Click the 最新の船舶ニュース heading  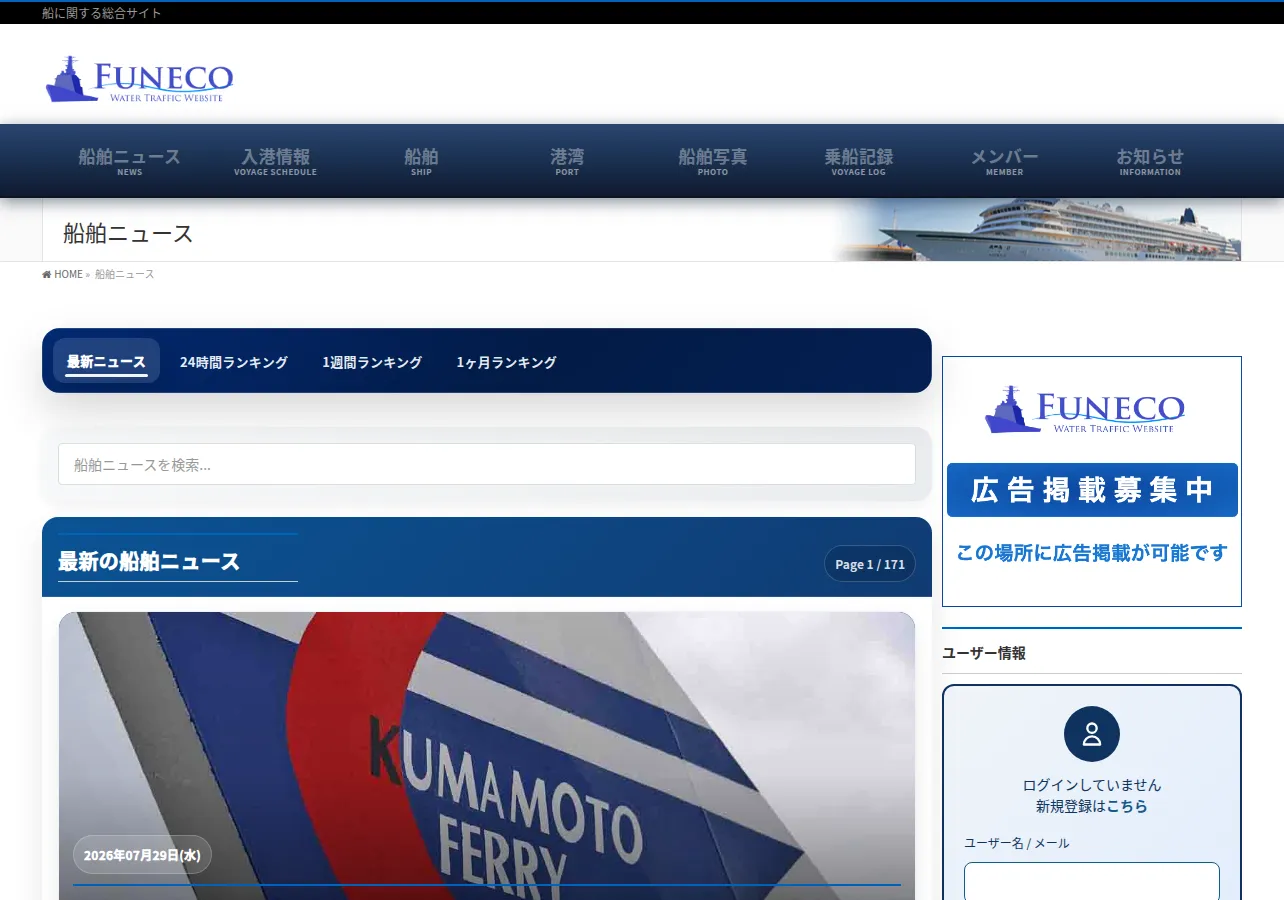(149, 561)
